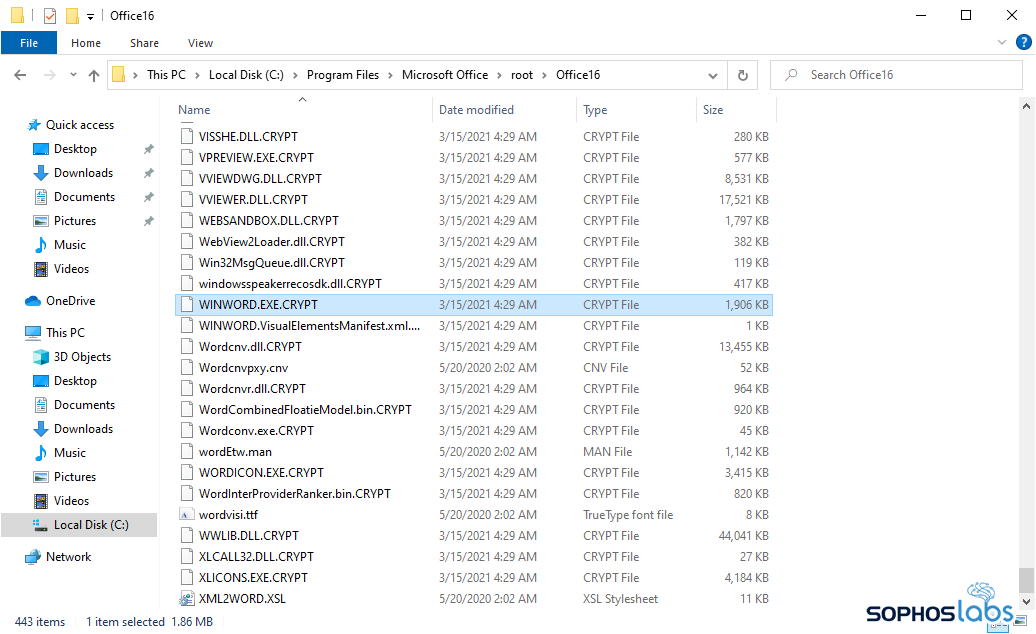Click the VVIEWDWG.DLL.CRYPT file icon
The width and height of the screenshot is (1036, 634).
[x=187, y=178]
